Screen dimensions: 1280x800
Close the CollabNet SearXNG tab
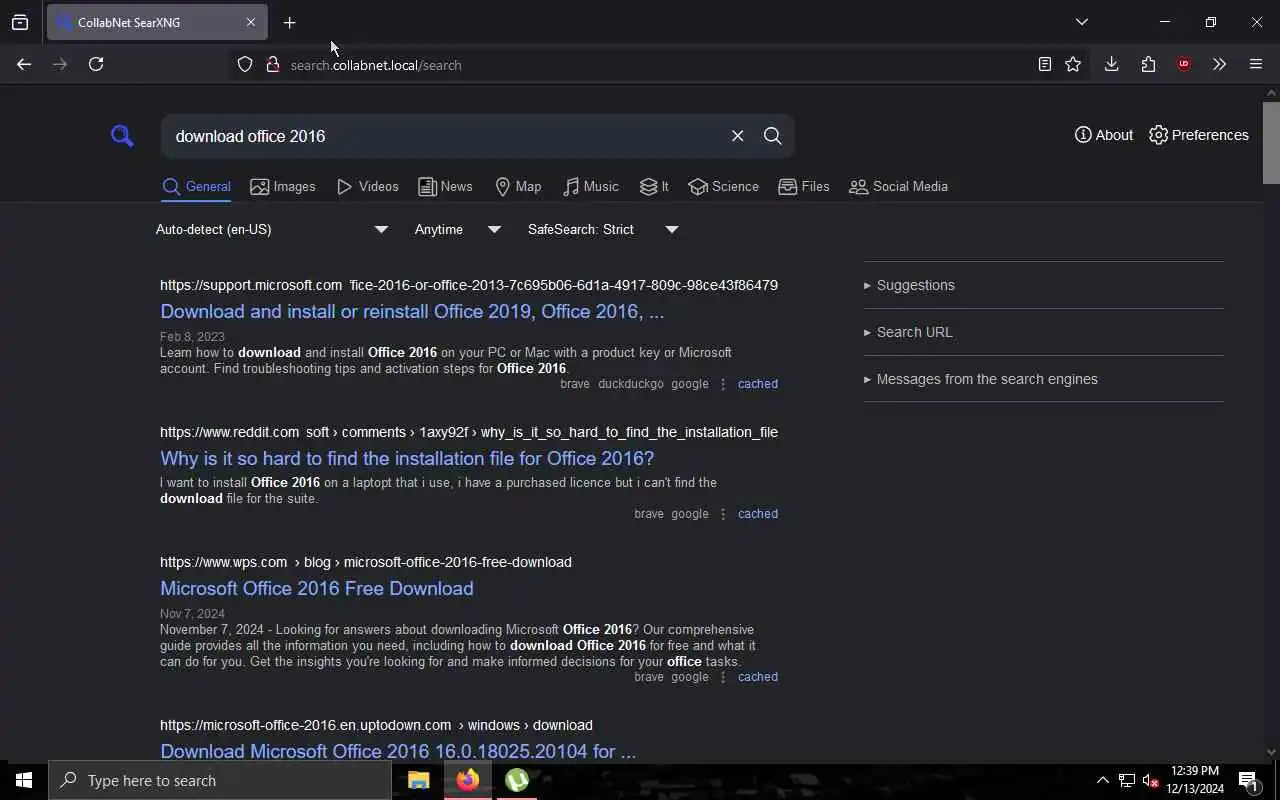(251, 22)
